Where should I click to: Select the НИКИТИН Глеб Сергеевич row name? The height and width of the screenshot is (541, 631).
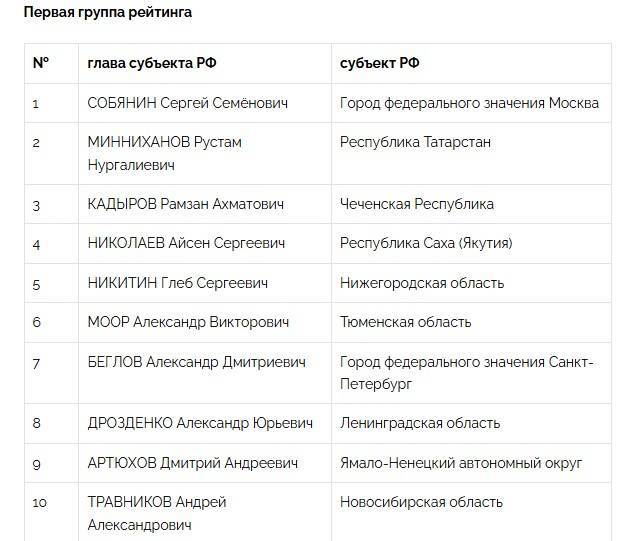coord(178,283)
